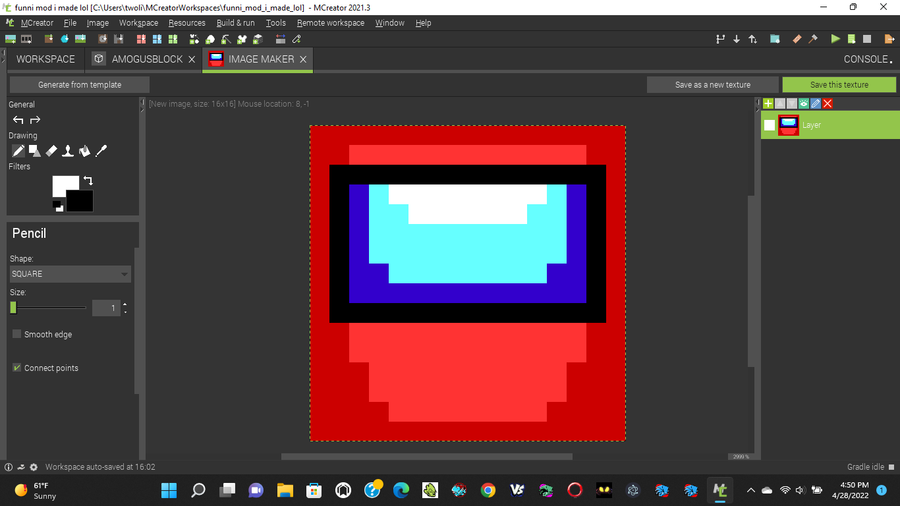Open the File menu
This screenshot has height=506, width=900.
[x=70, y=23]
